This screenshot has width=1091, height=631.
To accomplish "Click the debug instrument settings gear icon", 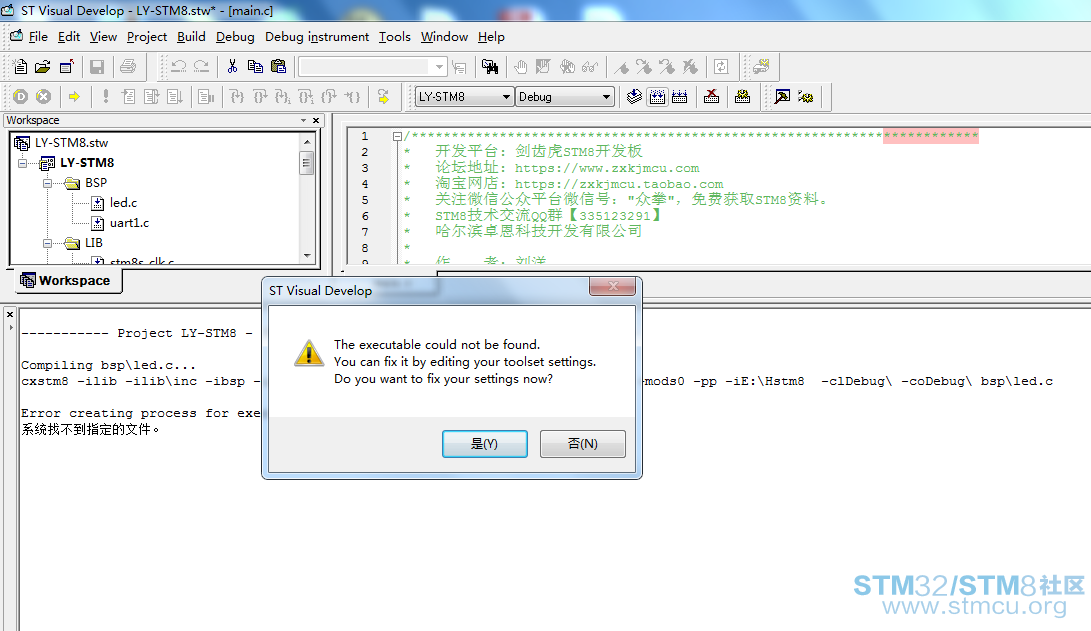I will point(806,97).
